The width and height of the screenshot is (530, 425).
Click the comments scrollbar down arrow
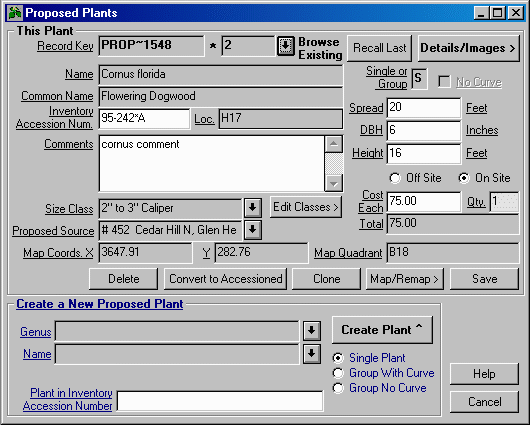pyautogui.click(x=334, y=184)
